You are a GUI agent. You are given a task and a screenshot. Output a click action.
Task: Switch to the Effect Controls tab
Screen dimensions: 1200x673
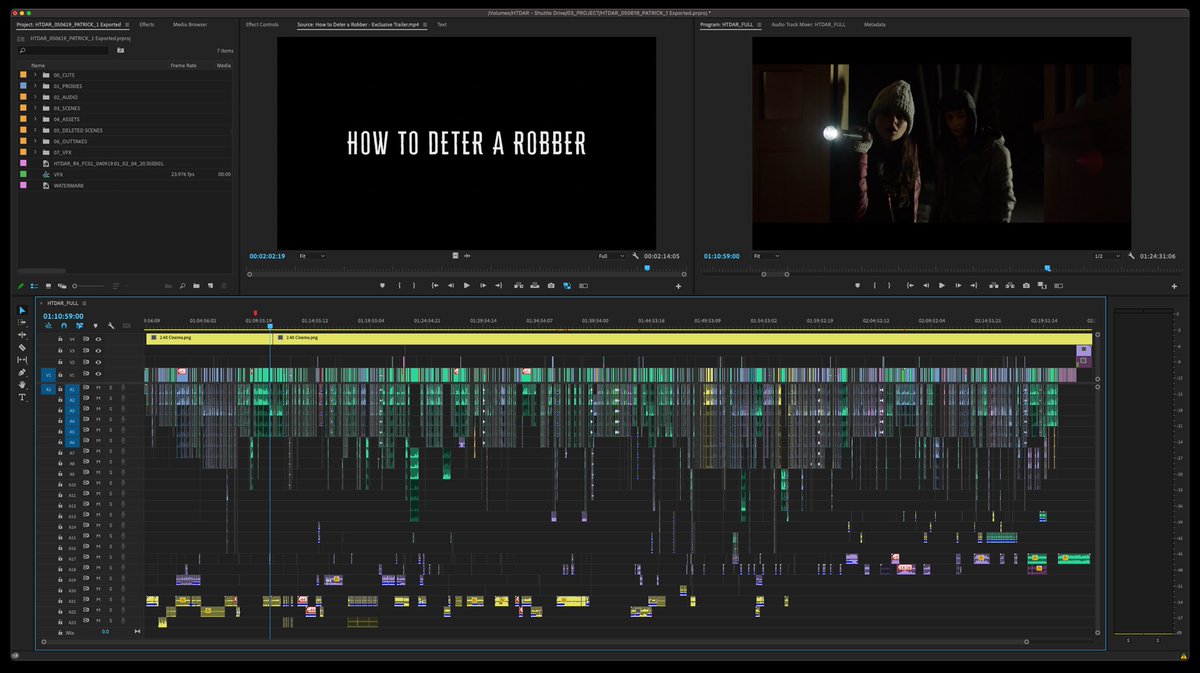(262, 24)
